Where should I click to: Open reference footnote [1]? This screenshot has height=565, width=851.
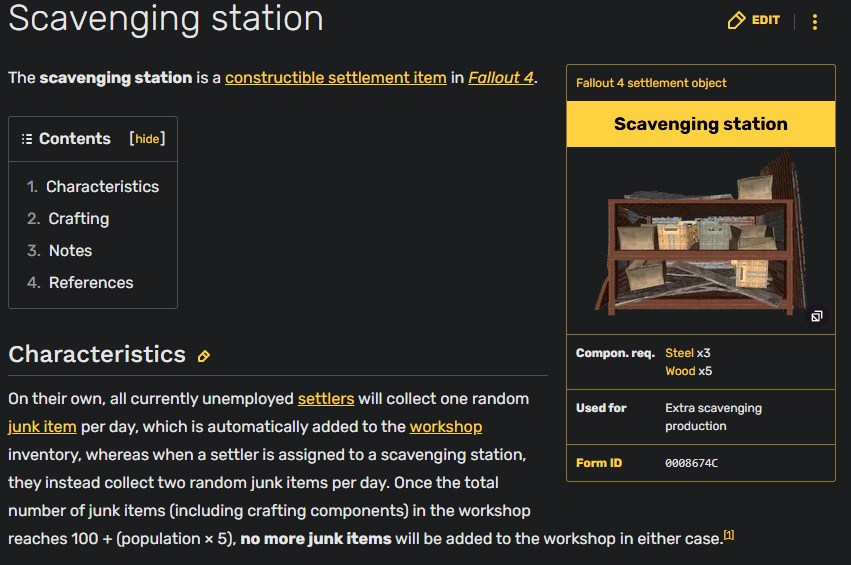point(729,535)
